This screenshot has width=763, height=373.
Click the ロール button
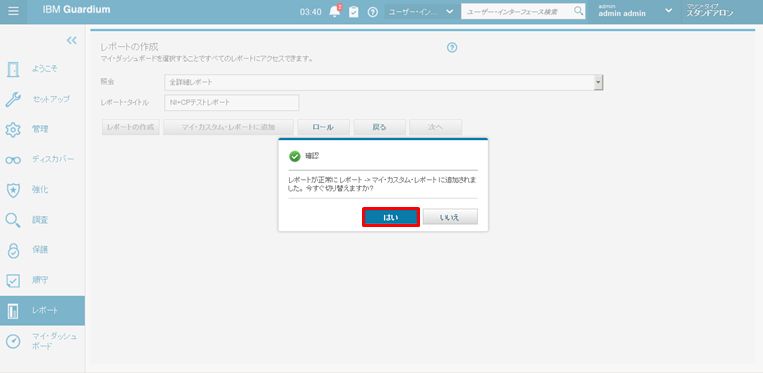click(x=323, y=127)
